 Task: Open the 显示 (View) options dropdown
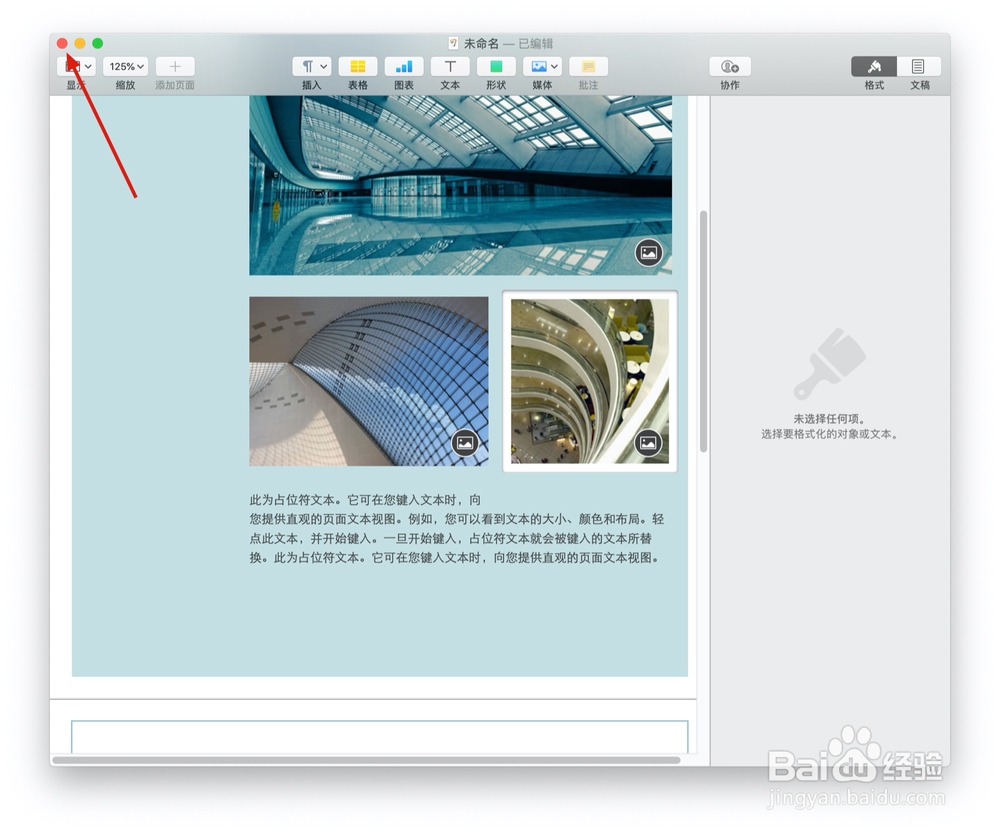pos(75,66)
